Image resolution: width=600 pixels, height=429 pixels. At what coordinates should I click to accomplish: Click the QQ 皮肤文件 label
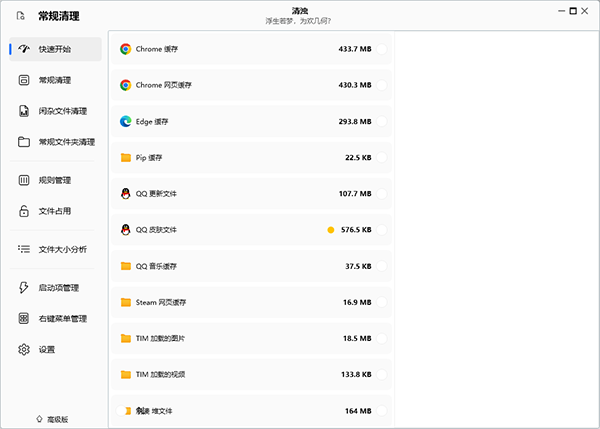tap(156, 230)
